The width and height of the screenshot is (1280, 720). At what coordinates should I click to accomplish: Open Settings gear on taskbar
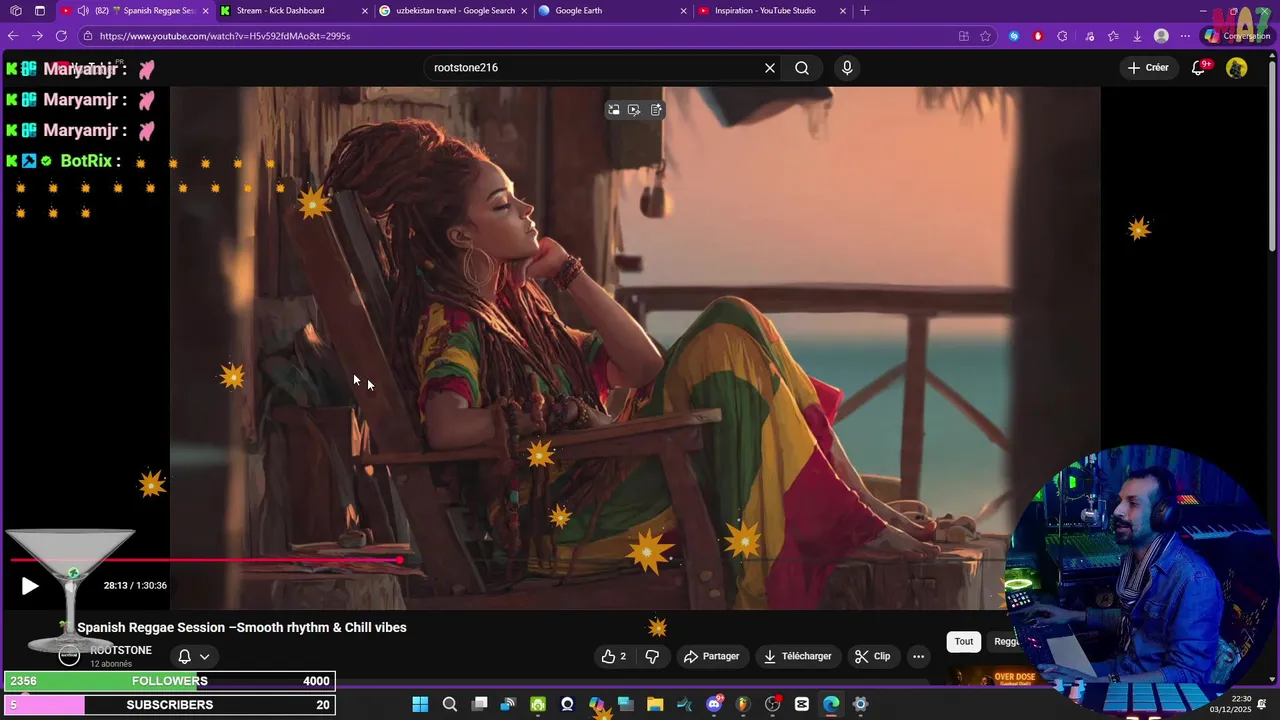point(860,704)
